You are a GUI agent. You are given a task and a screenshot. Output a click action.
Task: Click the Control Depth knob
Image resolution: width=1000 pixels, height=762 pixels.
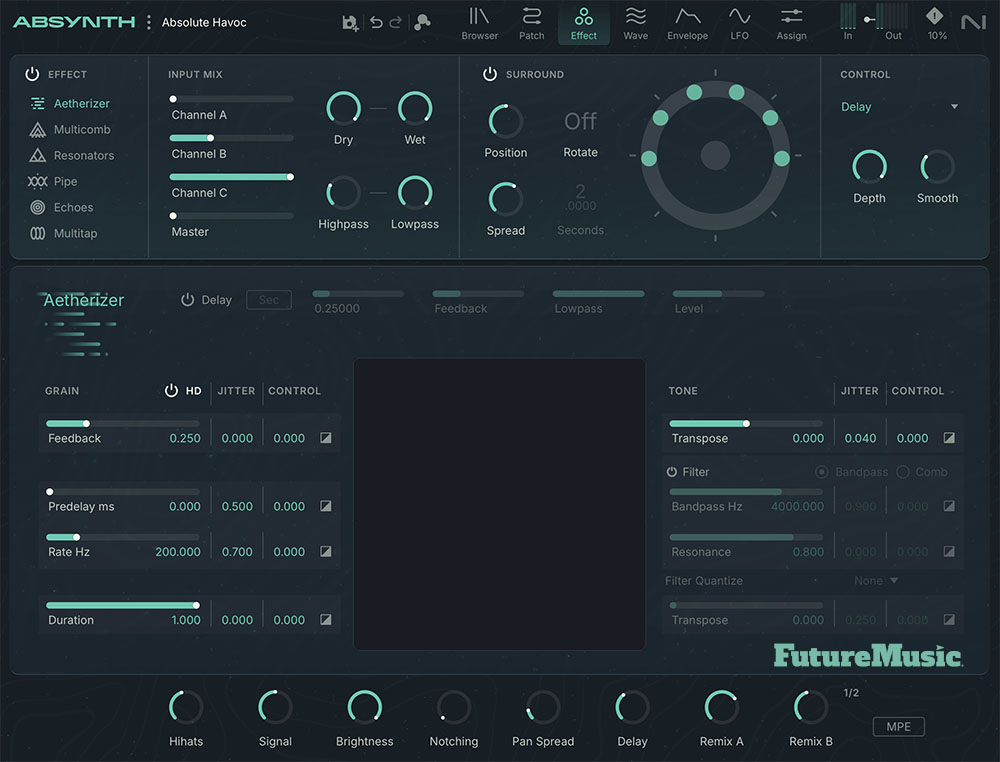pyautogui.click(x=869, y=166)
